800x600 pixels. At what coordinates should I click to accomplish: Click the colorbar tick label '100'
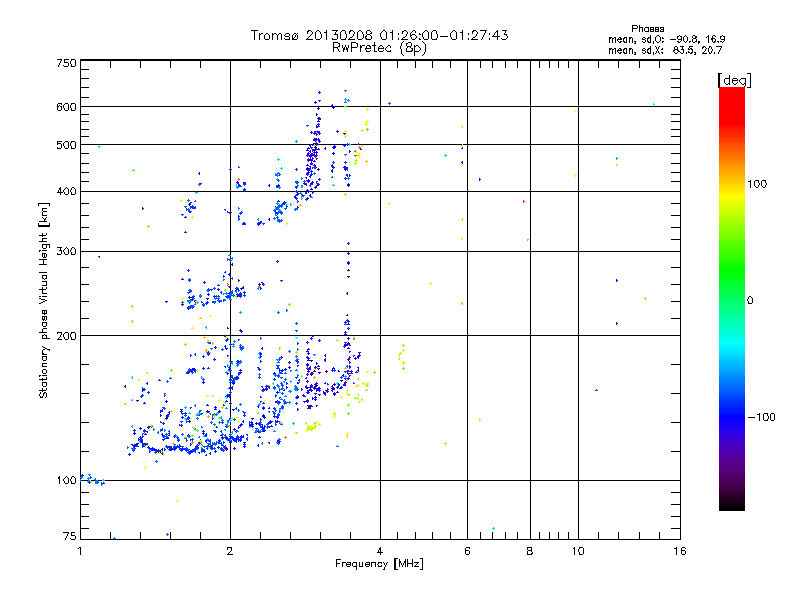click(757, 184)
